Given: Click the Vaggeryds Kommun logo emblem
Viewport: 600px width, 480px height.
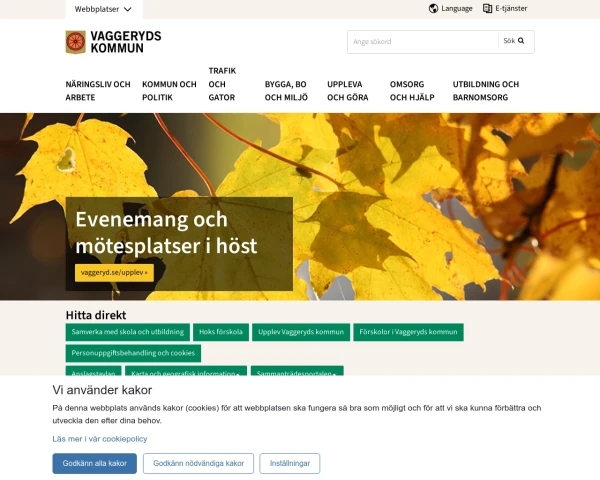Looking at the screenshot, I should tap(75, 42).
